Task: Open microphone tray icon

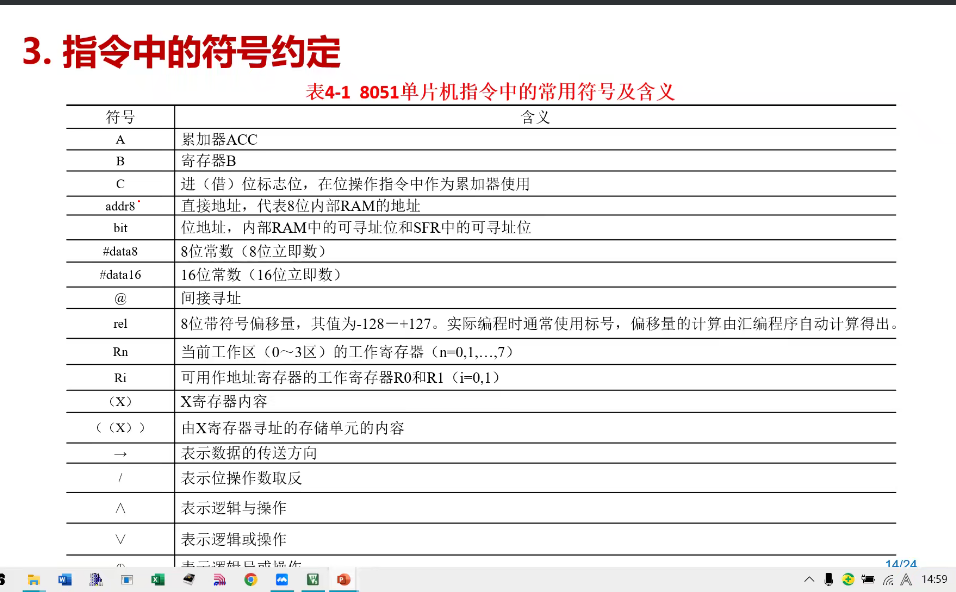Action: click(829, 580)
